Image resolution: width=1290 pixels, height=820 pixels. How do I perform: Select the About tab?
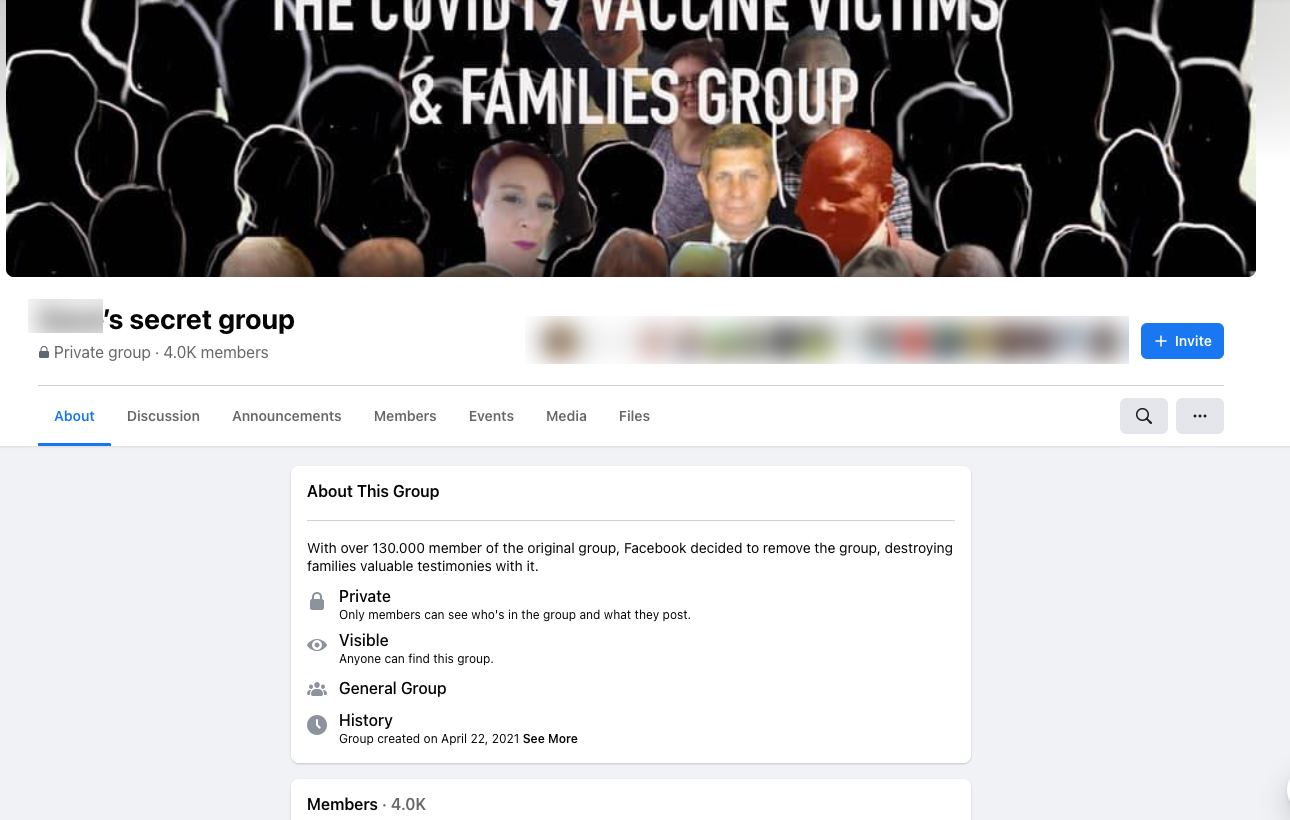74,416
